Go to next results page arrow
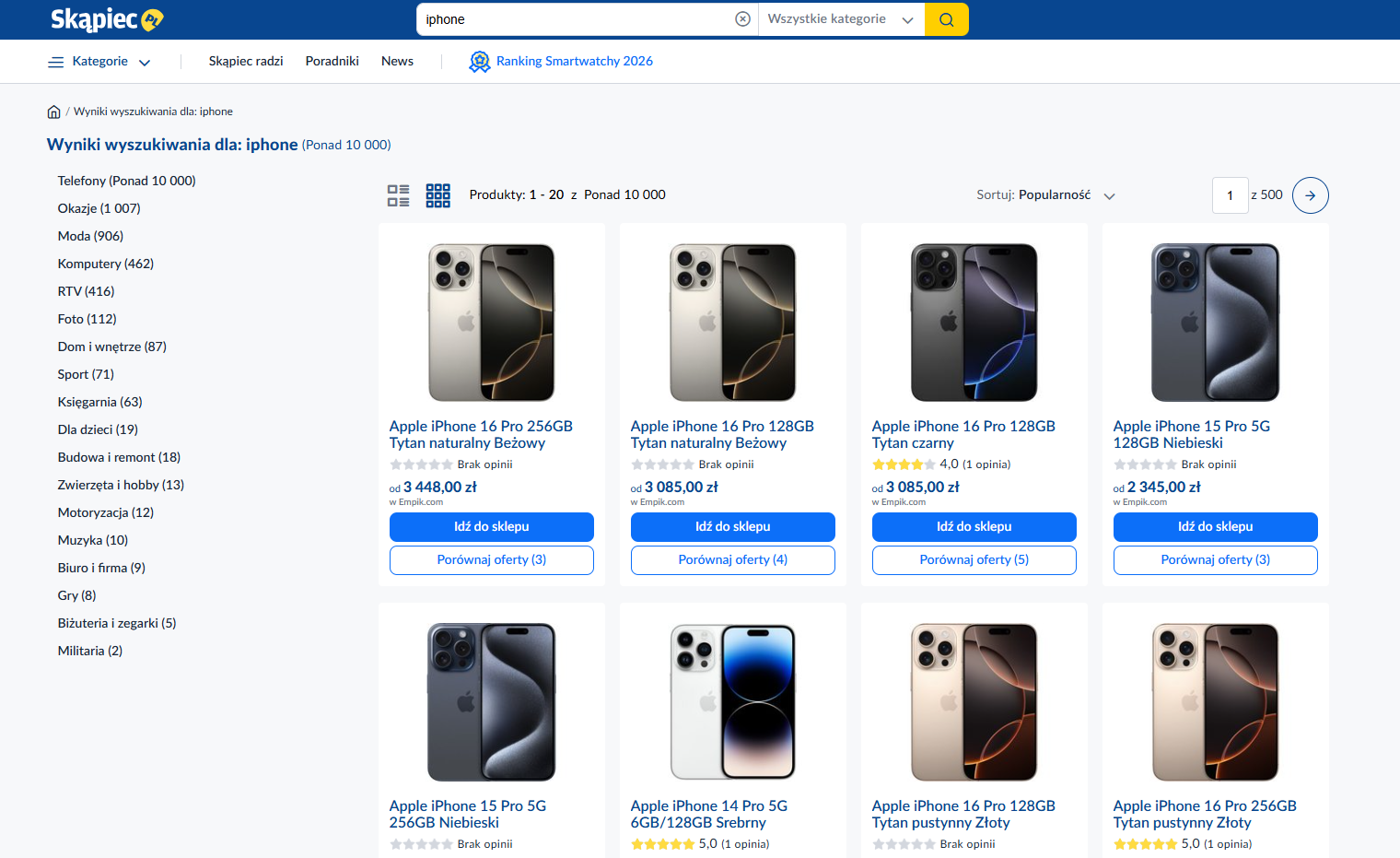 point(1310,195)
